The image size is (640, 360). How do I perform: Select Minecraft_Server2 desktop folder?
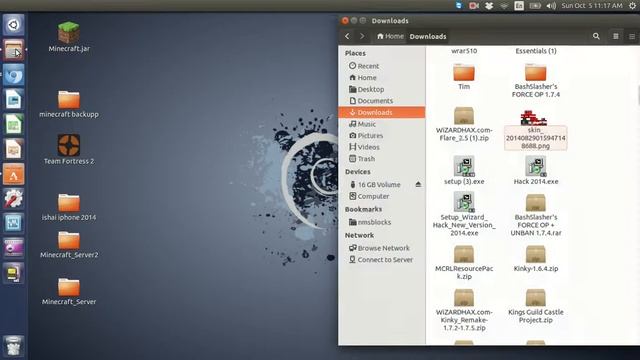pos(69,245)
